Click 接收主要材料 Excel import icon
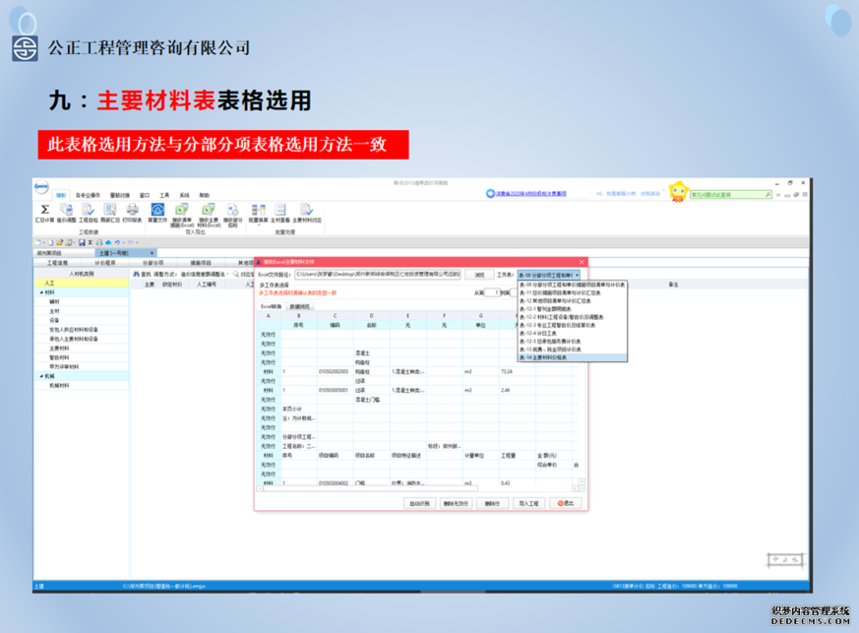The height and width of the screenshot is (633, 859). coord(209,215)
